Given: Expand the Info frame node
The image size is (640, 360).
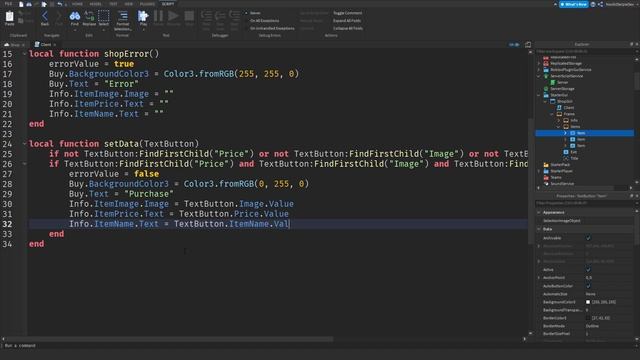Looking at the screenshot, I should (x=559, y=120).
